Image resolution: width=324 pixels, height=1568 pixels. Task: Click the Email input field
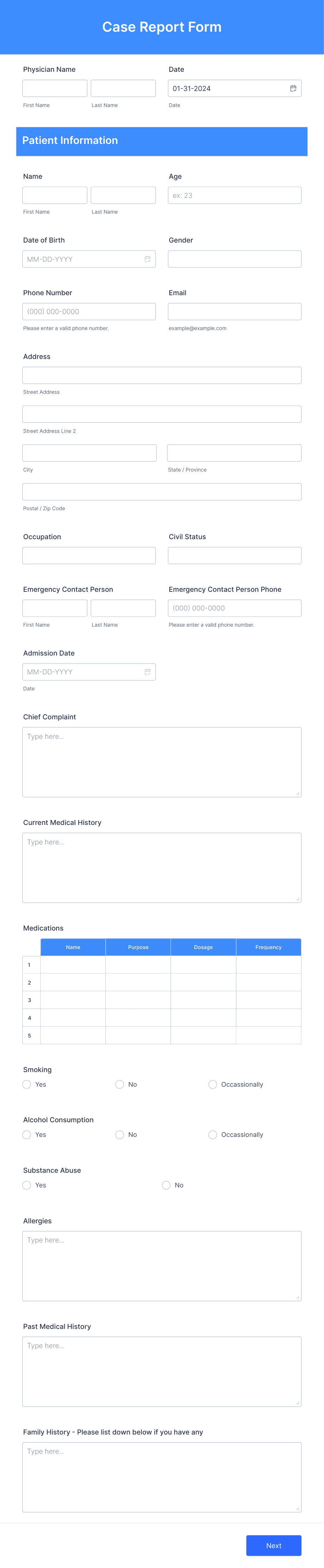[x=234, y=312]
